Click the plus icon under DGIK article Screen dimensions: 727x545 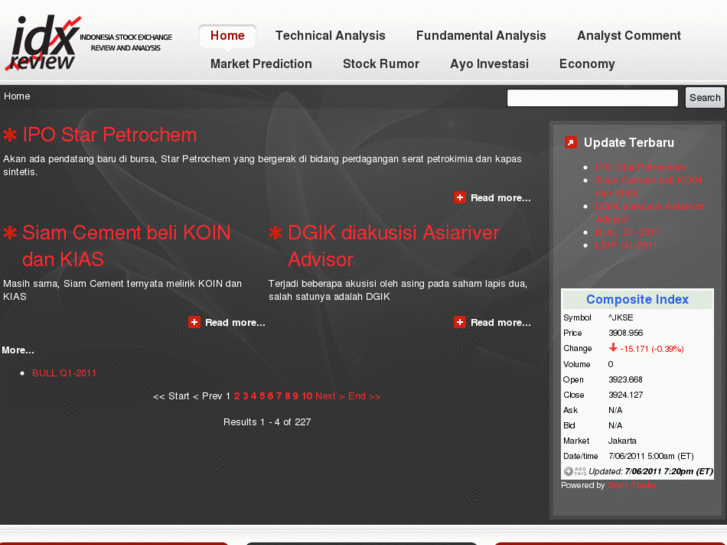(x=459, y=322)
